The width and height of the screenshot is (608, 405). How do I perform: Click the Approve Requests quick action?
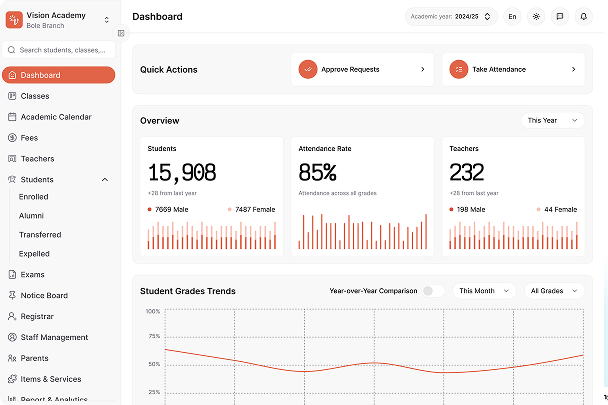pos(363,69)
